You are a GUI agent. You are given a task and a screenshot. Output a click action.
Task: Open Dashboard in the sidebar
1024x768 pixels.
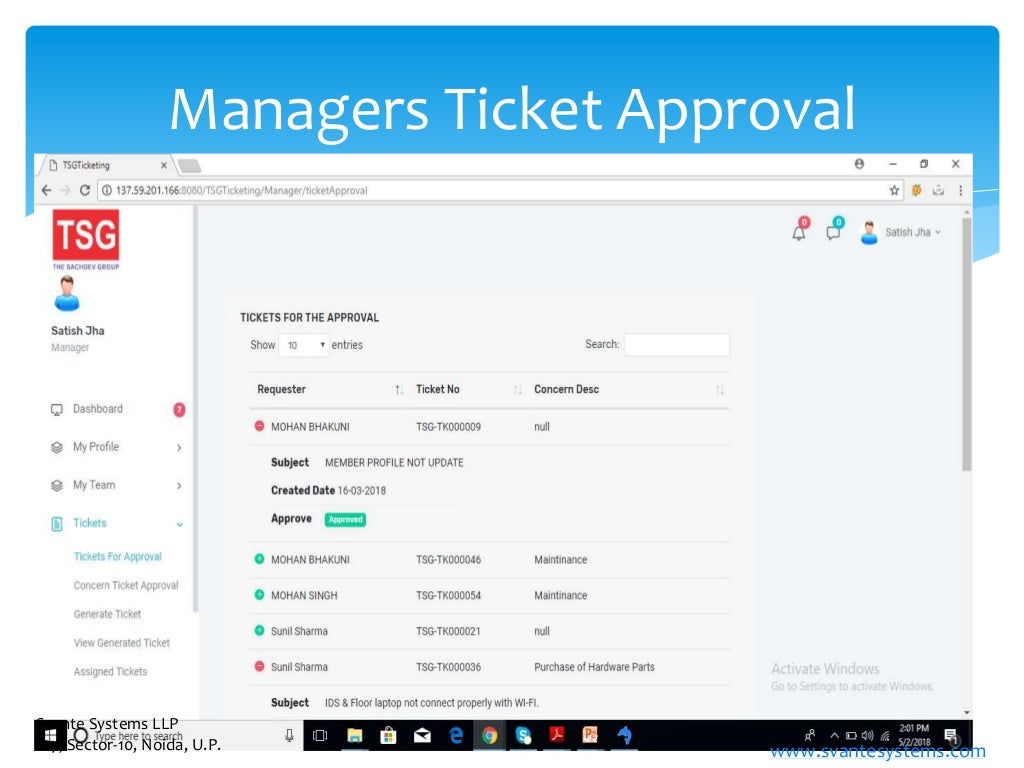(x=97, y=409)
